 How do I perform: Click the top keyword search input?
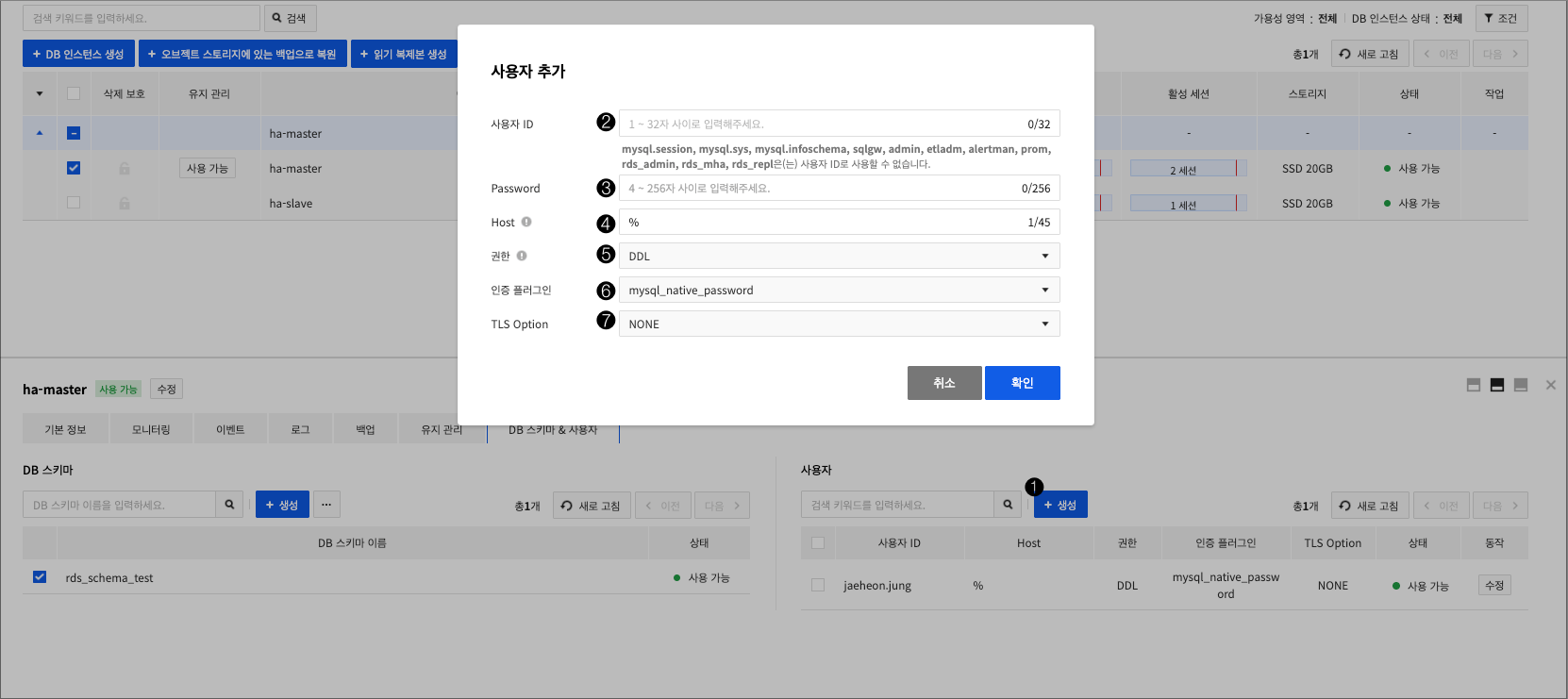coord(142,18)
